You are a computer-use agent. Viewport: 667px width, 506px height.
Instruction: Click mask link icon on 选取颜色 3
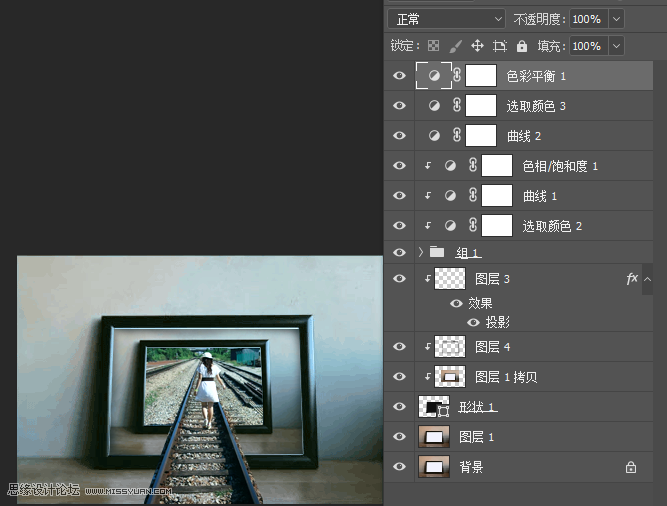(x=457, y=105)
